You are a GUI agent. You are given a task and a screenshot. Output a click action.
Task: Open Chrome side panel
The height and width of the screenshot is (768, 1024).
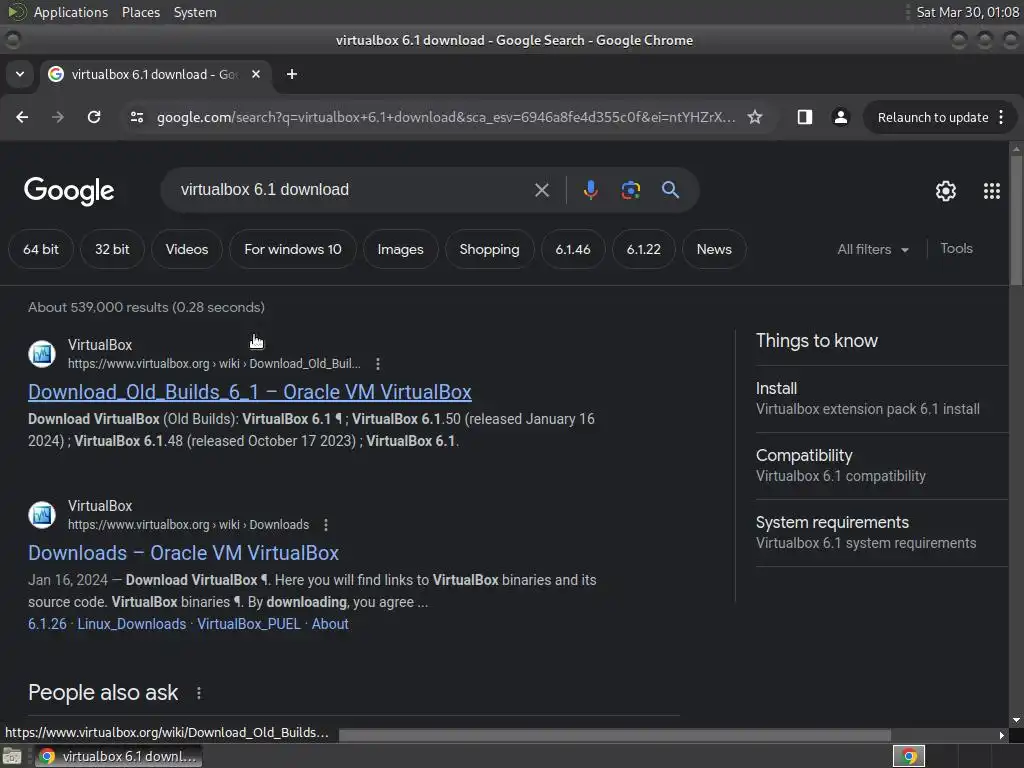coord(805,117)
